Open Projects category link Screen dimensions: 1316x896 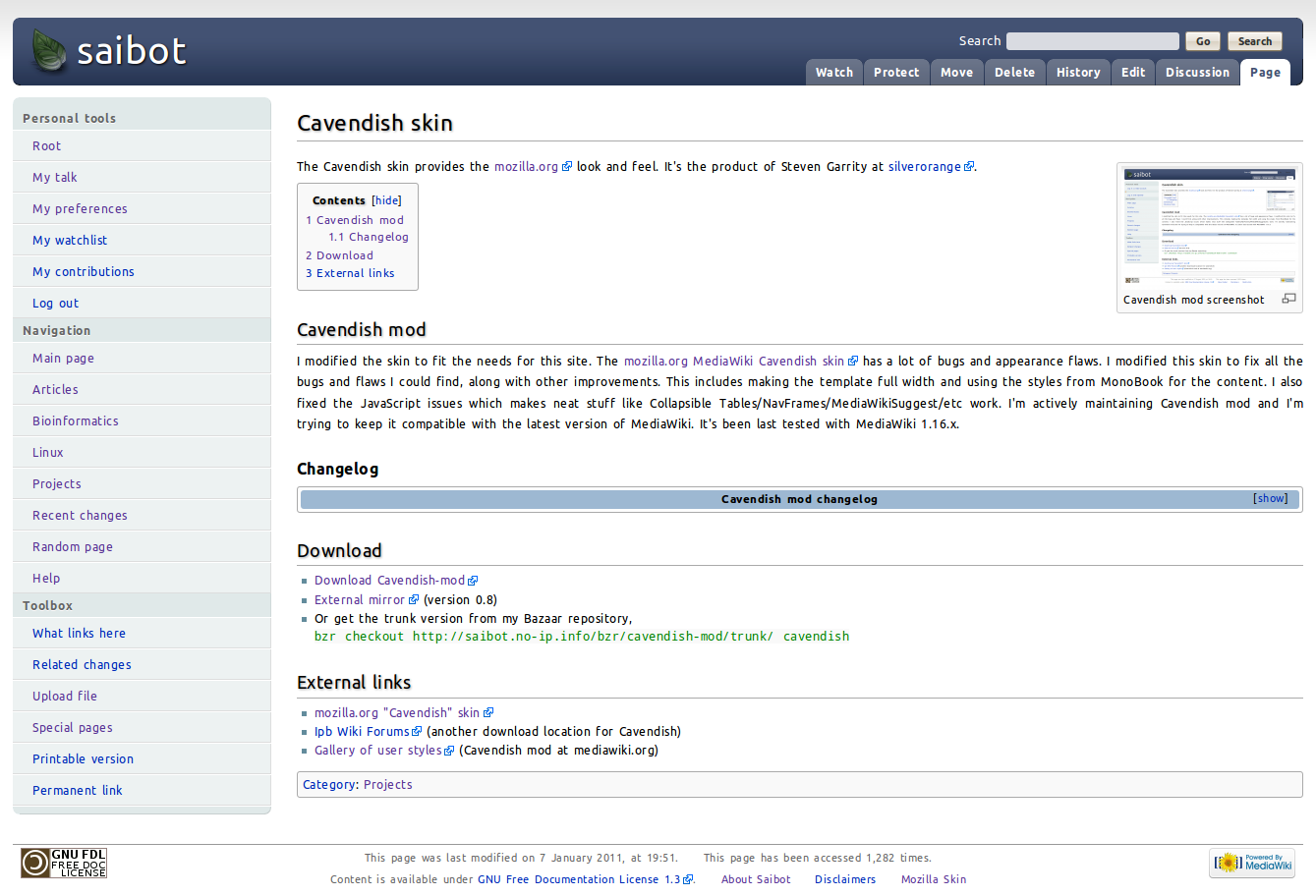pyautogui.click(x=388, y=785)
